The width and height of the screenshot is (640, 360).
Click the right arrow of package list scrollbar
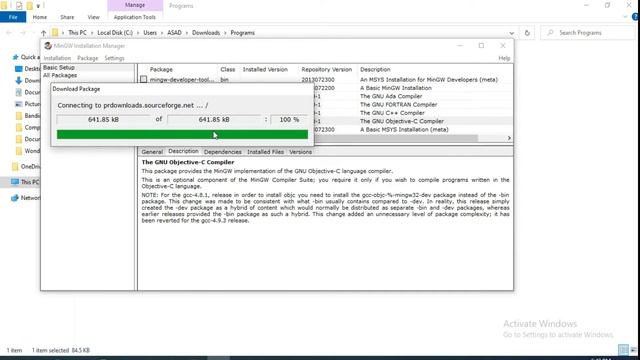509,138
